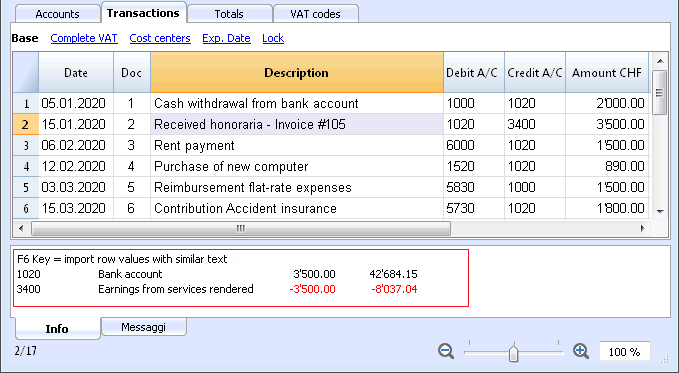This screenshot has width=679, height=373.
Task: Click debit account cell 6000
Action: click(x=474, y=146)
